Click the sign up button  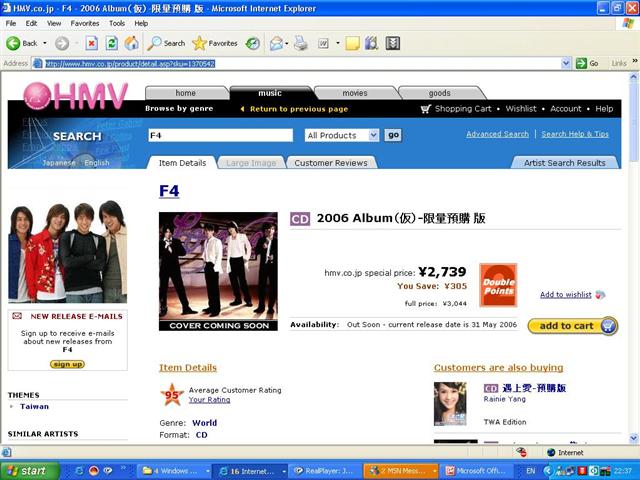coord(67,364)
